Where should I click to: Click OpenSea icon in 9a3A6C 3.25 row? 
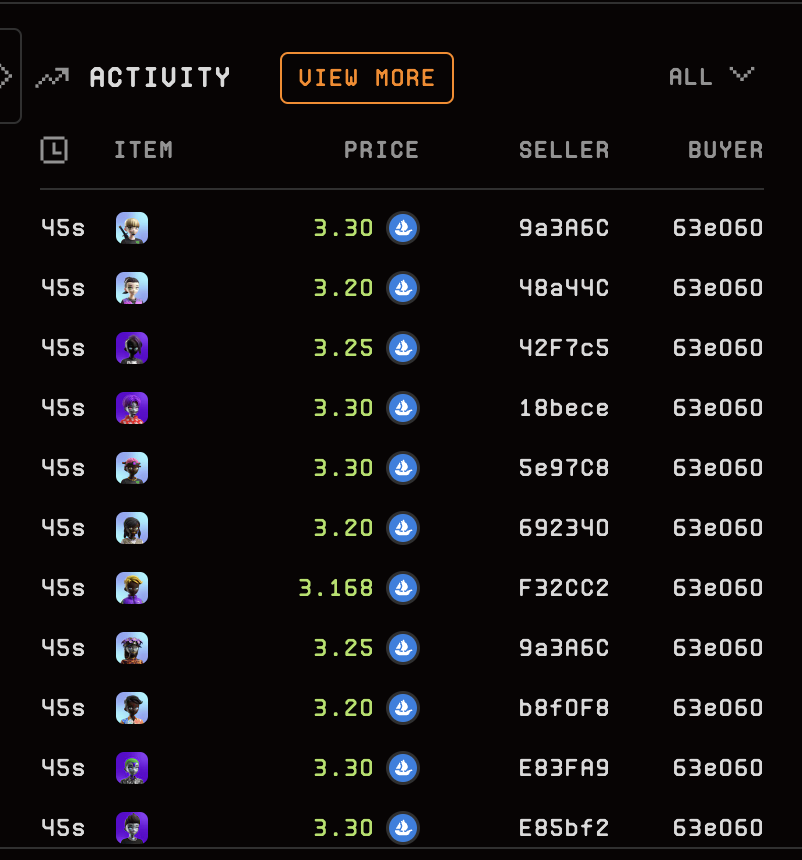(403, 648)
